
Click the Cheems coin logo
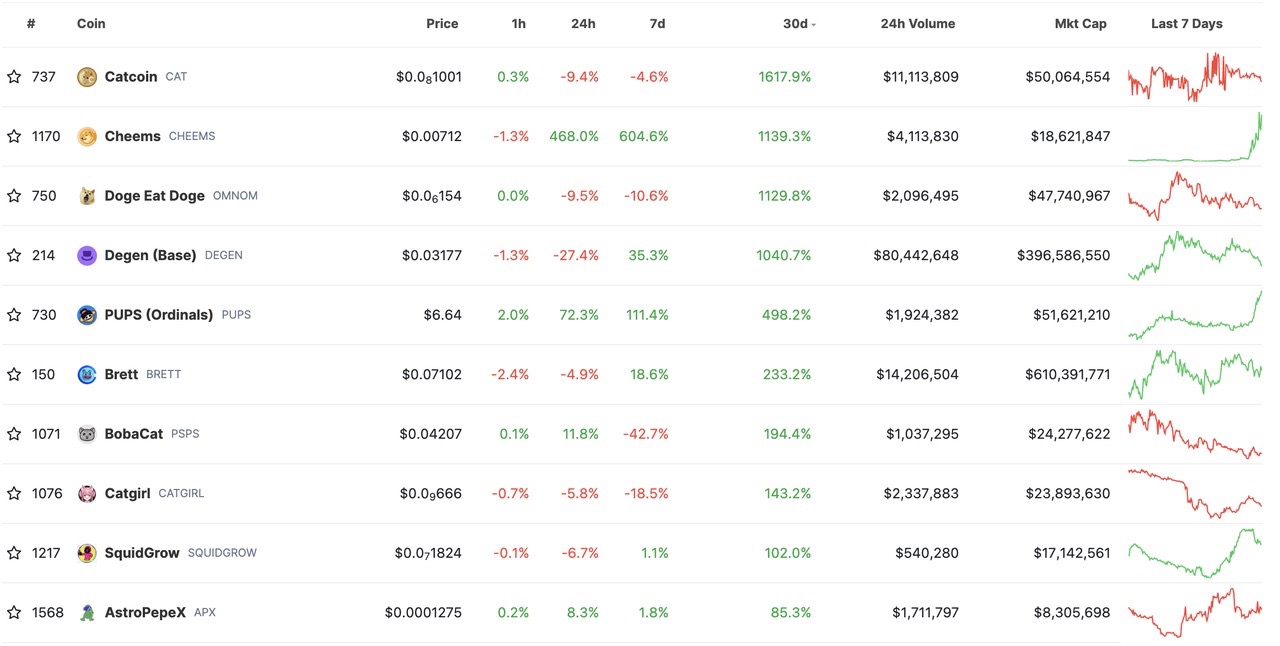(87, 136)
